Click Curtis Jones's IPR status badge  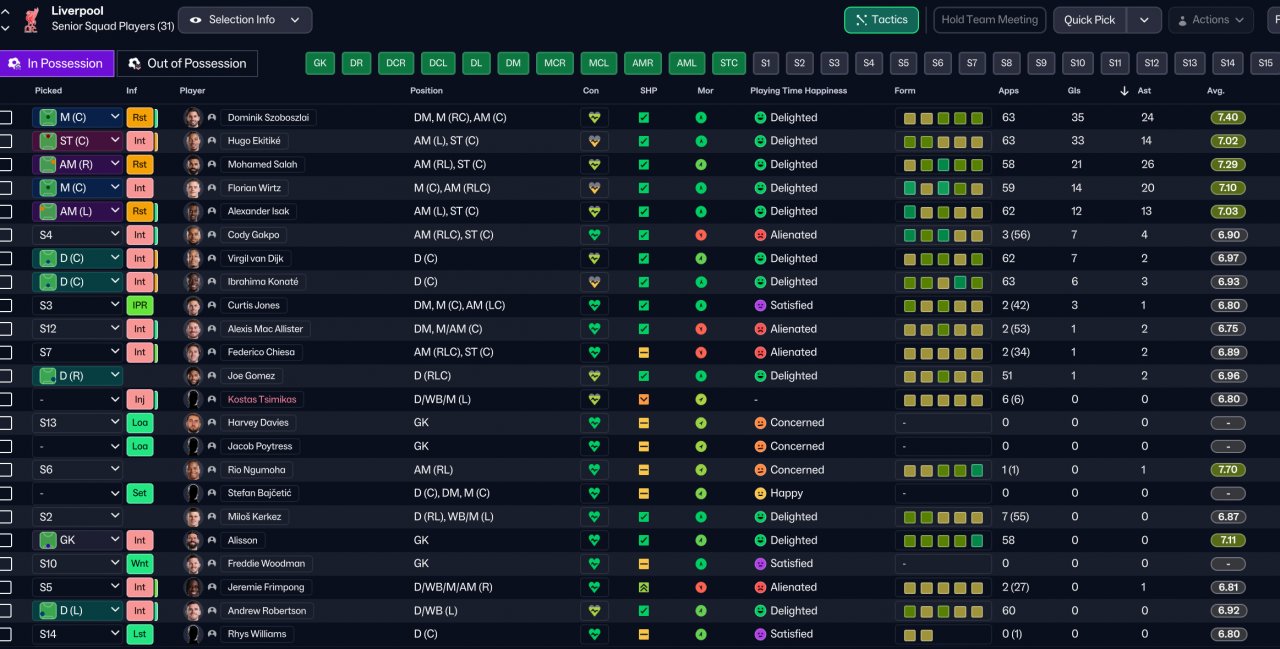tap(140, 305)
